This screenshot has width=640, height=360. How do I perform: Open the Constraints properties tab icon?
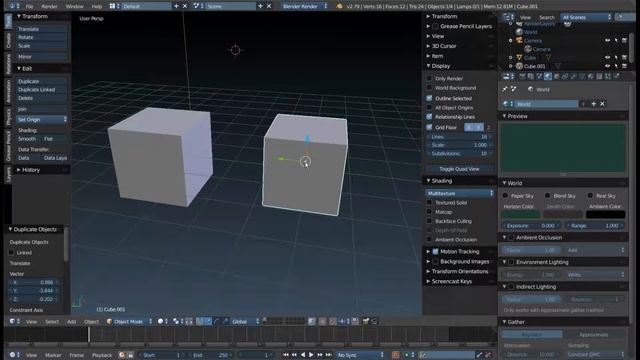565,77
